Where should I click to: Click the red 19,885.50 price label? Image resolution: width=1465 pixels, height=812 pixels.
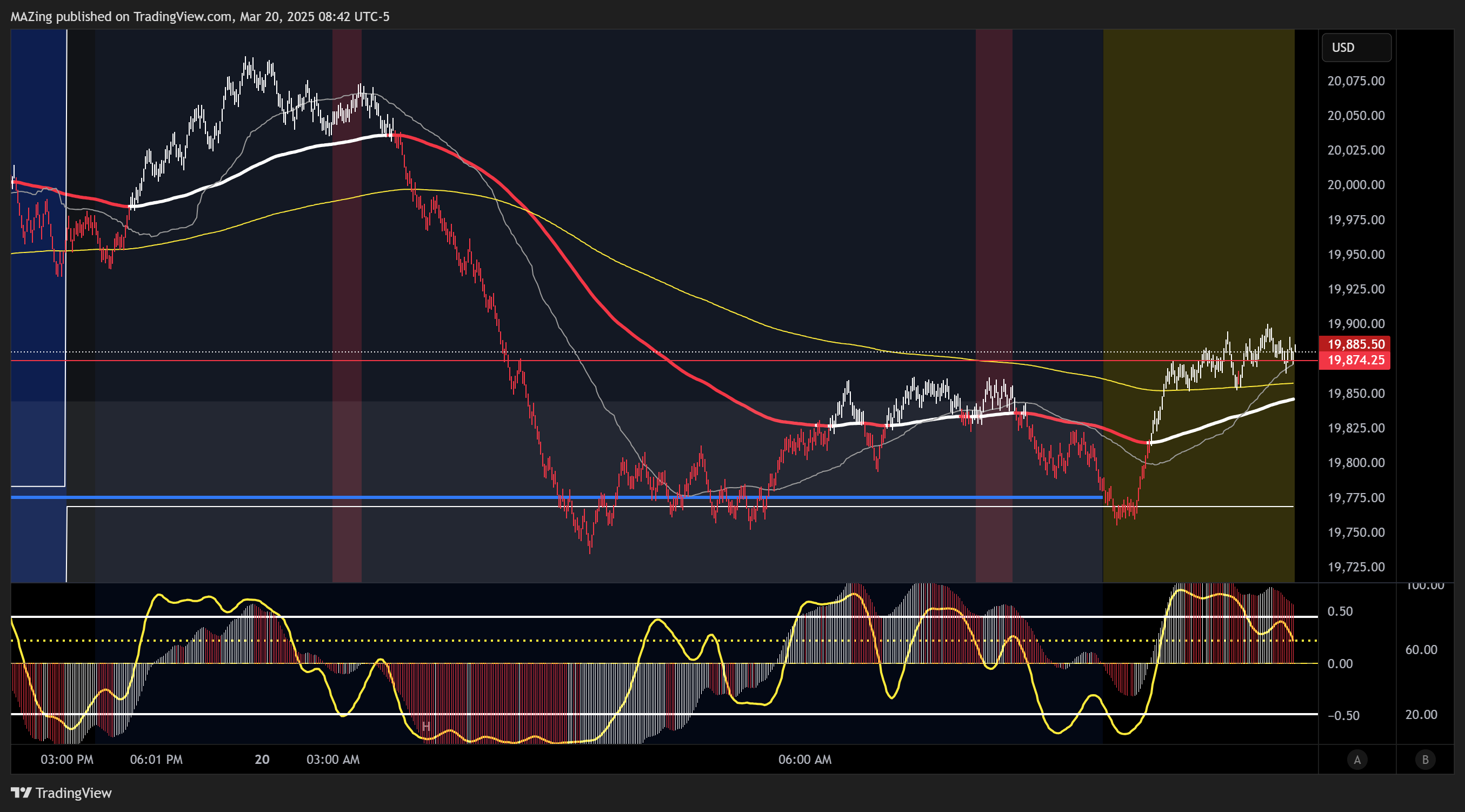tap(1355, 344)
